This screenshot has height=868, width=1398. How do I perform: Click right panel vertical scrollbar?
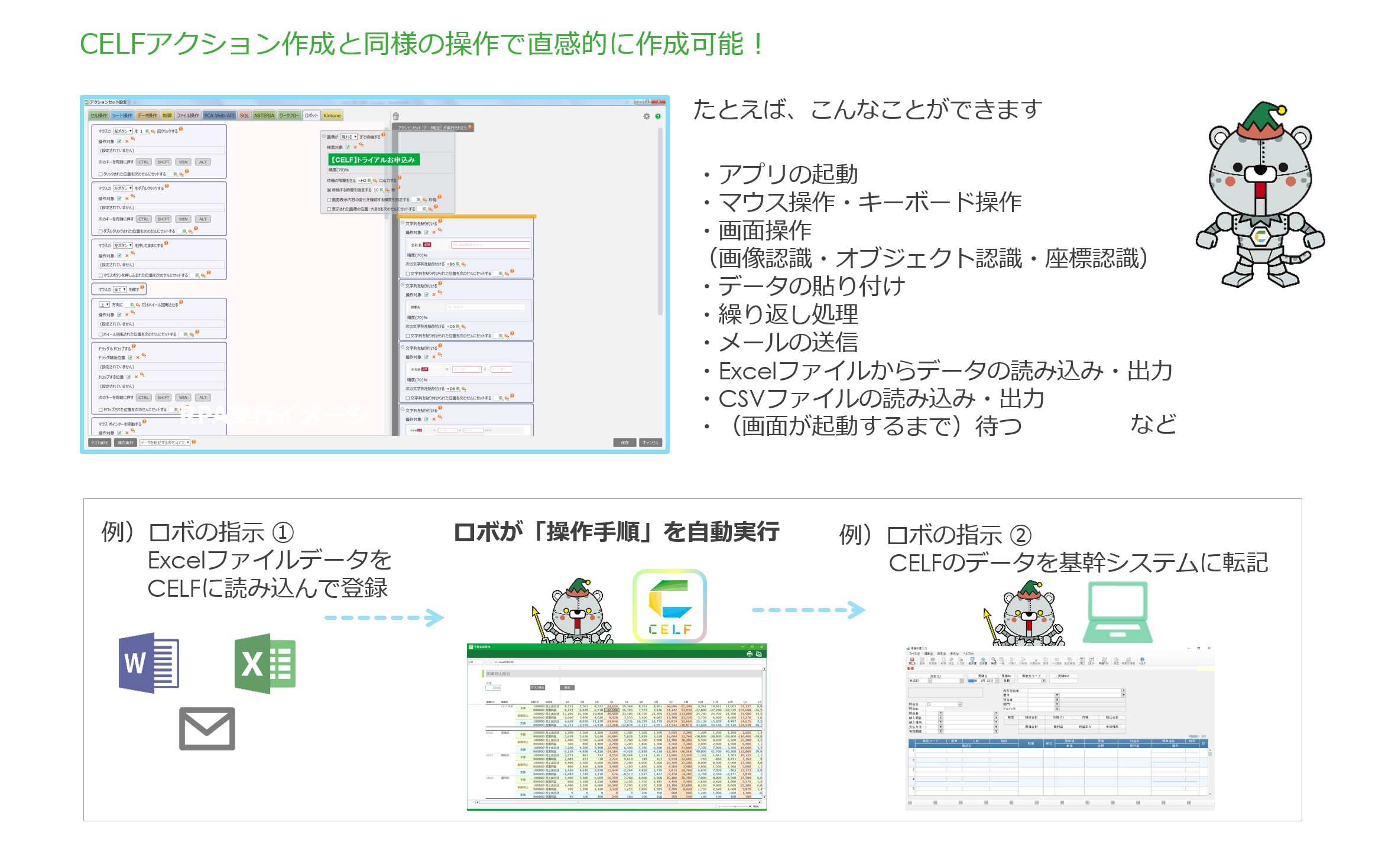pyautogui.click(x=660, y=222)
